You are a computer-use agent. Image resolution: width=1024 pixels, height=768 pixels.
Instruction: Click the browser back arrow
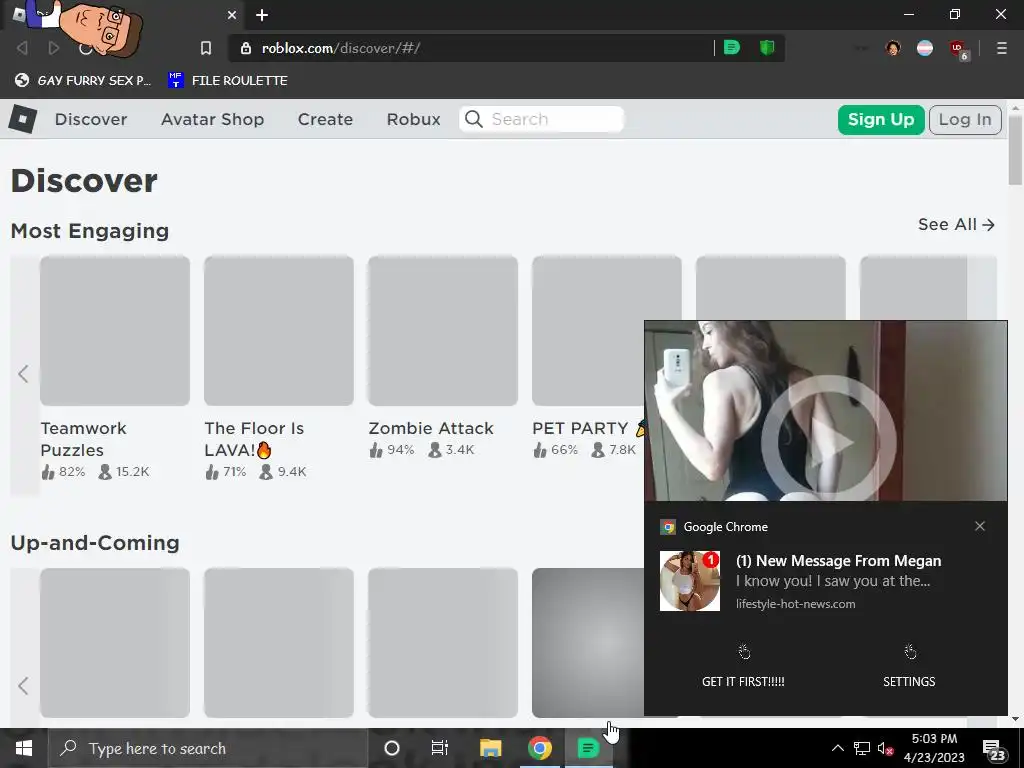click(x=22, y=48)
